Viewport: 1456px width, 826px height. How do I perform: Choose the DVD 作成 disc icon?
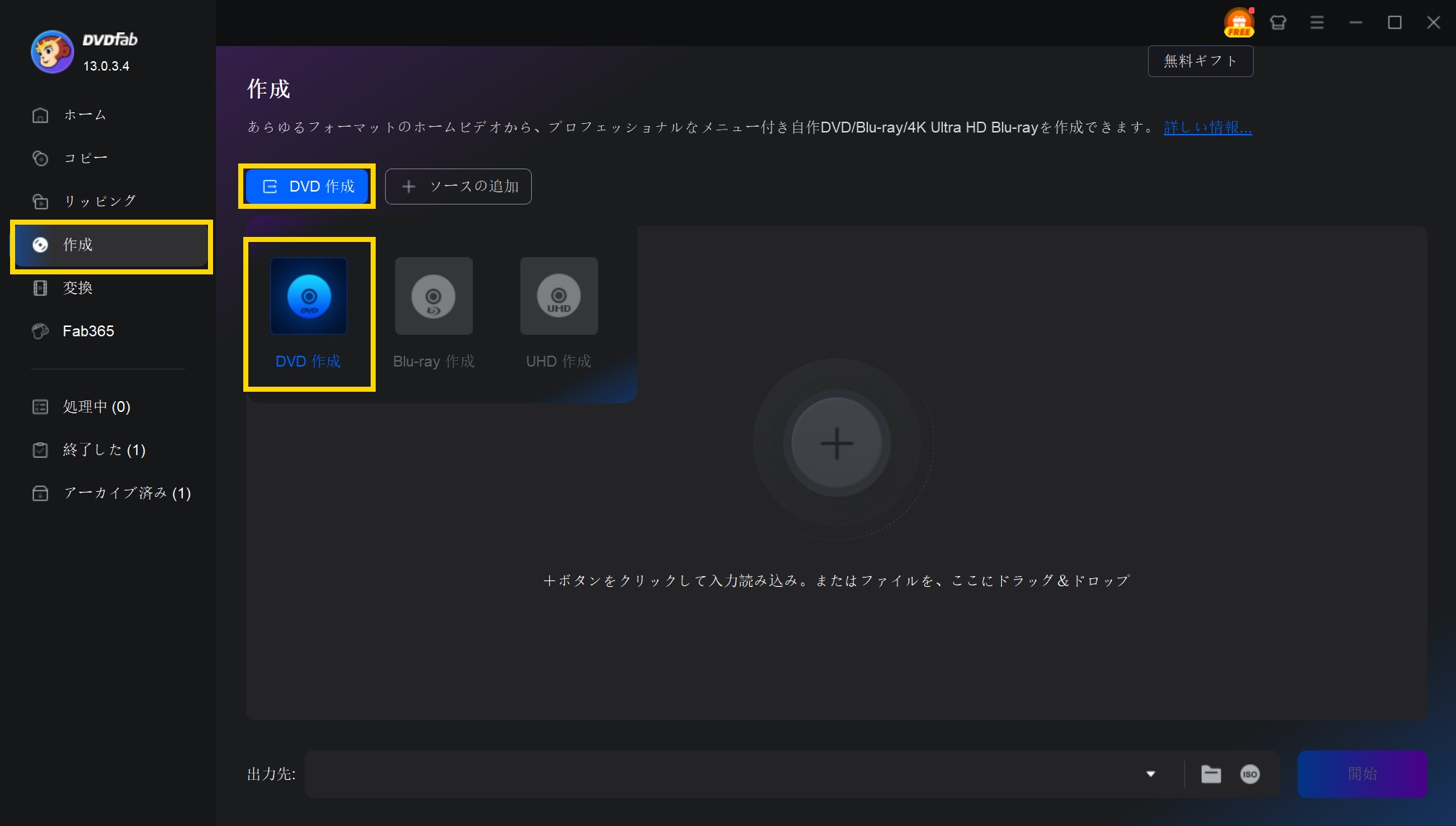(x=309, y=296)
